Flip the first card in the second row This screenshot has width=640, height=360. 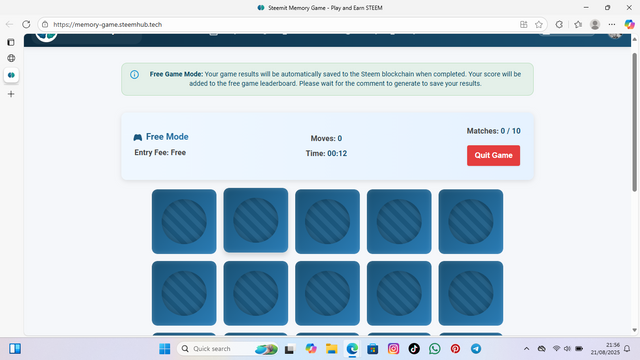[x=184, y=293]
